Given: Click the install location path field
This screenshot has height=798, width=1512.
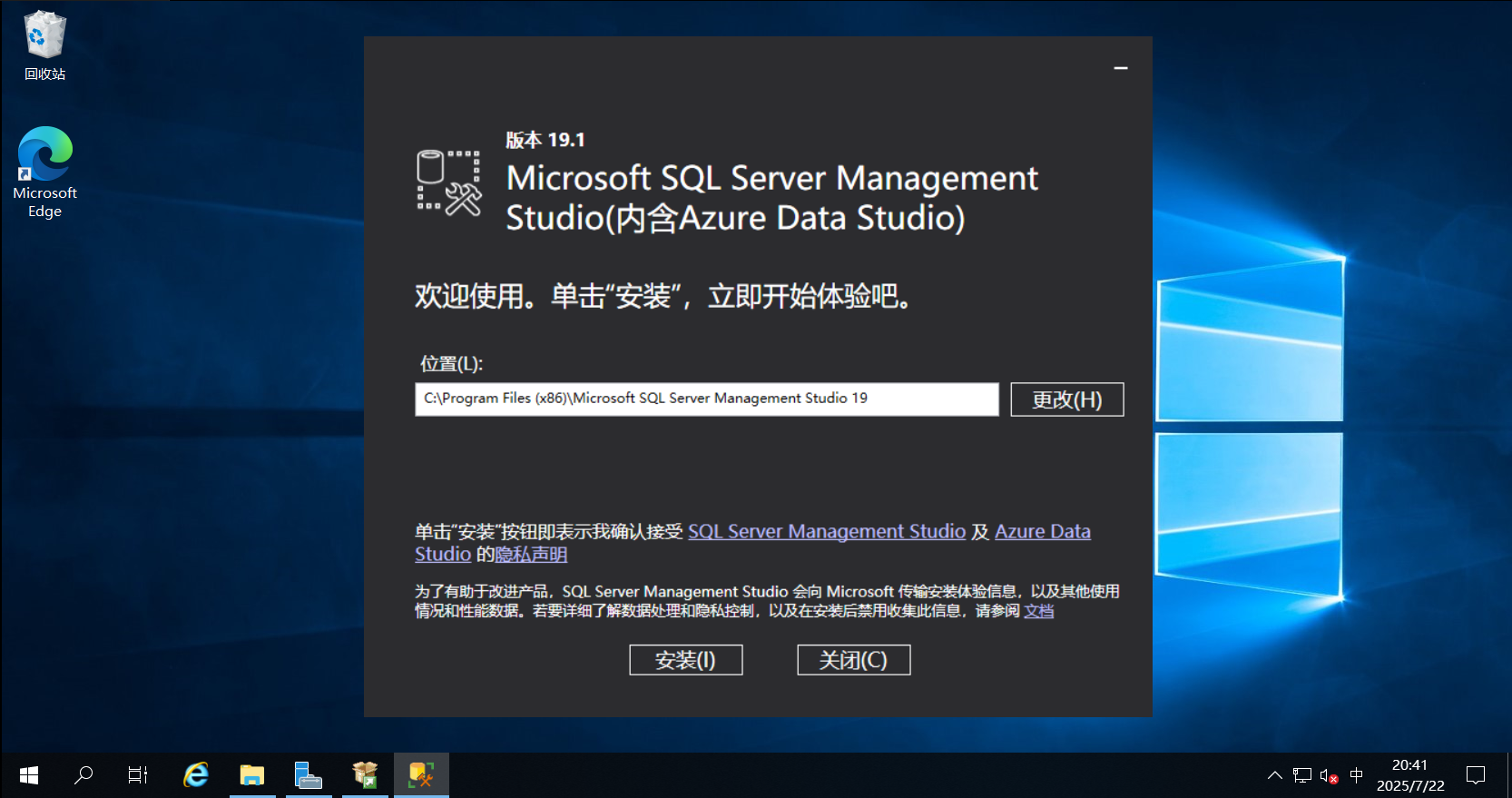Looking at the screenshot, I should 707,399.
